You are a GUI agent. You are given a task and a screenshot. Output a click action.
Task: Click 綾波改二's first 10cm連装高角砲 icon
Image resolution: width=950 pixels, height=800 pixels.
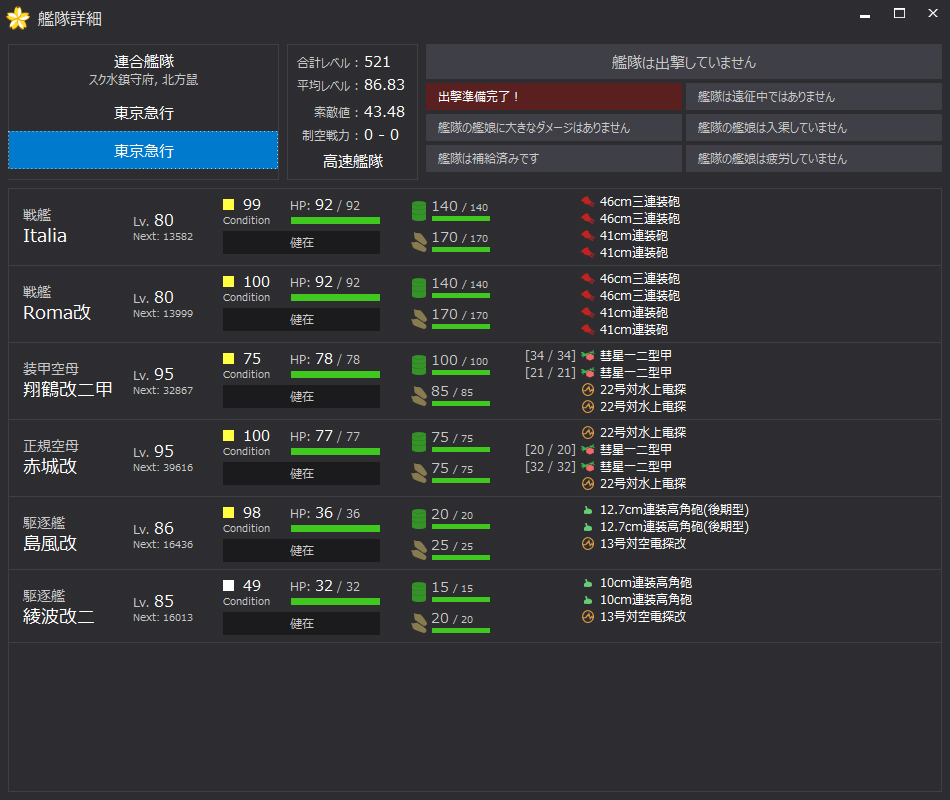point(588,582)
